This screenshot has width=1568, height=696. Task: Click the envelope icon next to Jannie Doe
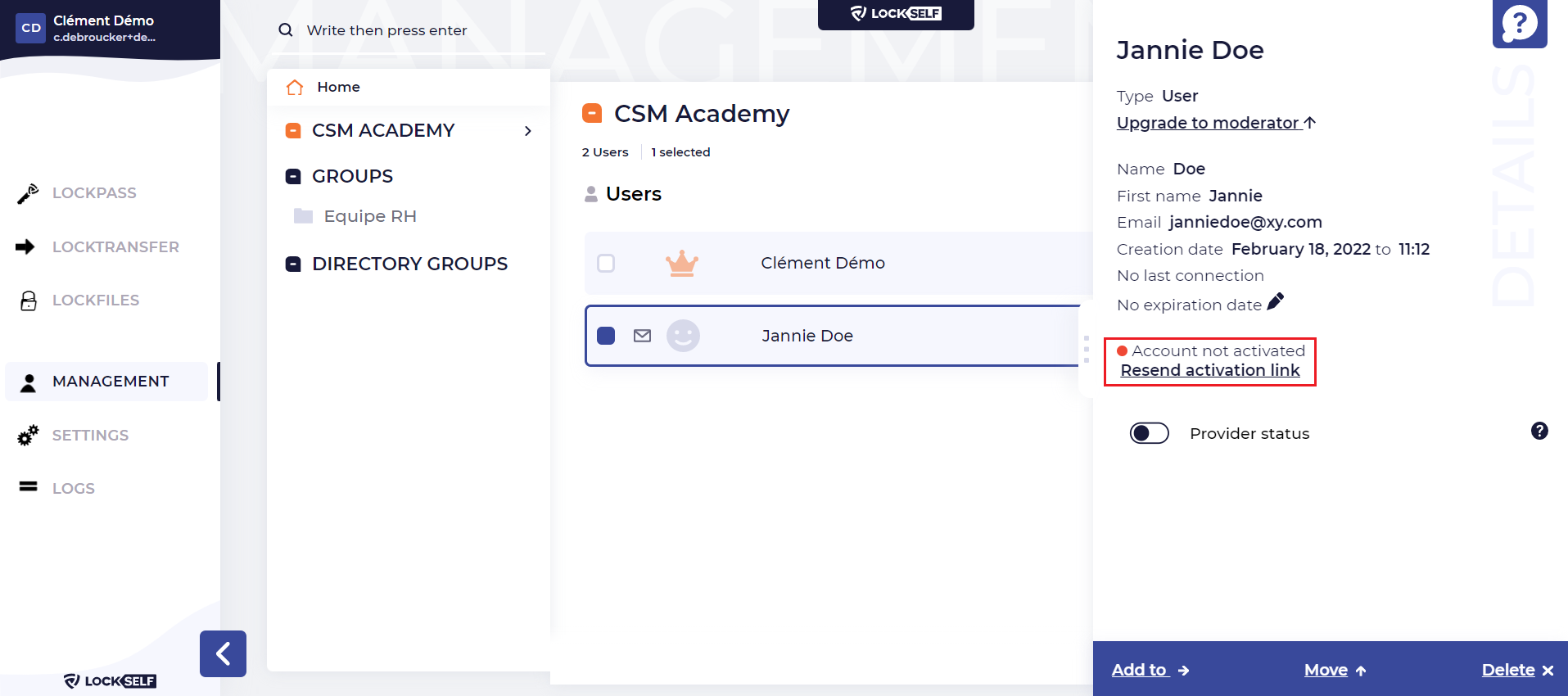pyautogui.click(x=643, y=336)
